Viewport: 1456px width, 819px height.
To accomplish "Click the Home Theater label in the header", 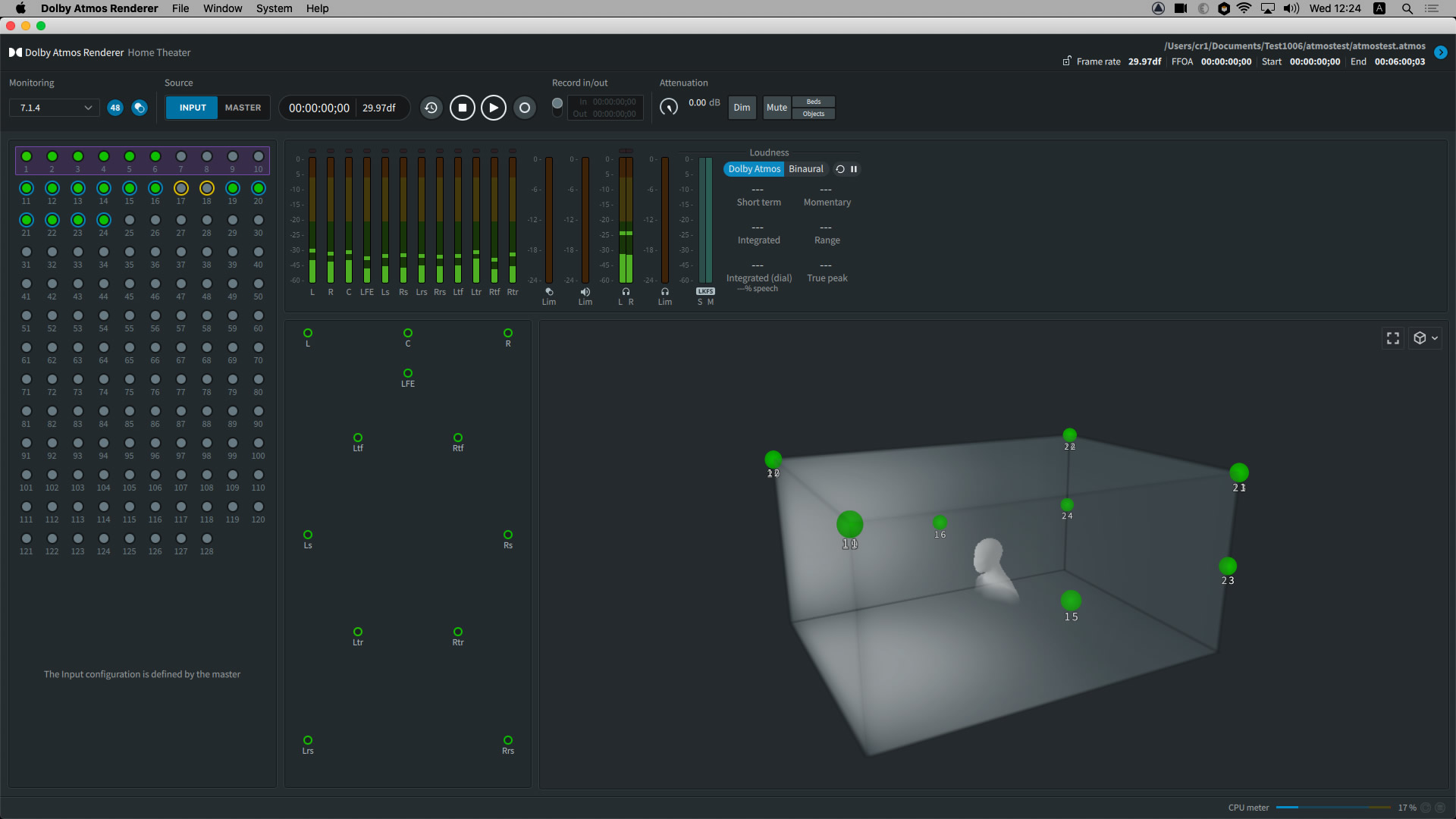I will point(159,52).
